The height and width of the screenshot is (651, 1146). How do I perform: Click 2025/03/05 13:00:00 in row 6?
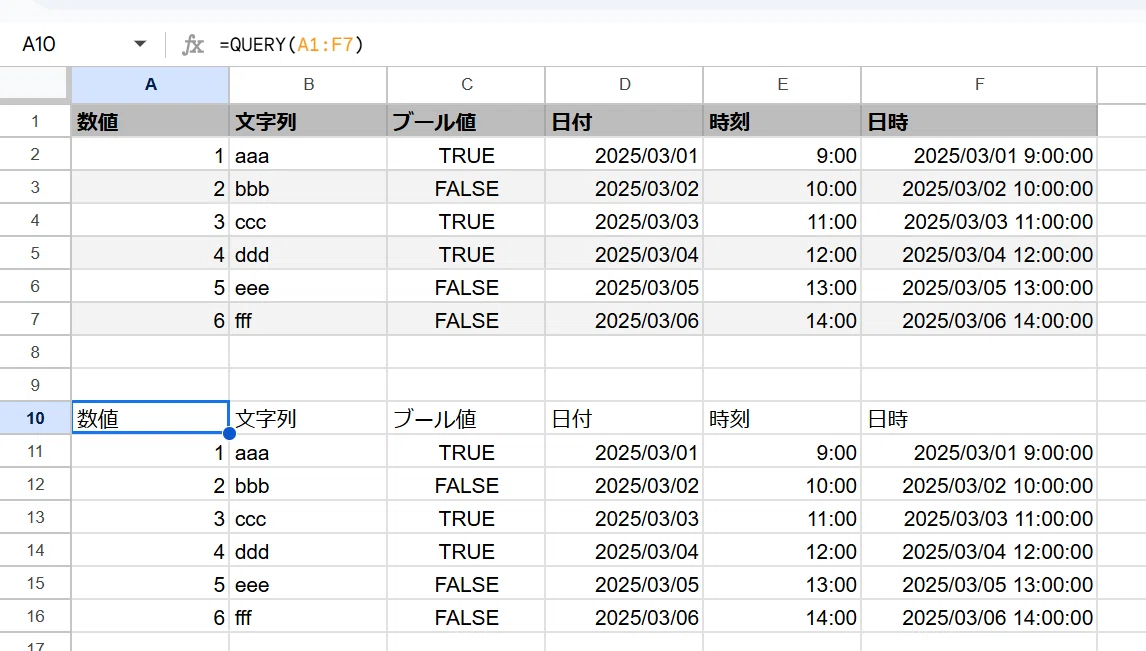tap(979, 286)
